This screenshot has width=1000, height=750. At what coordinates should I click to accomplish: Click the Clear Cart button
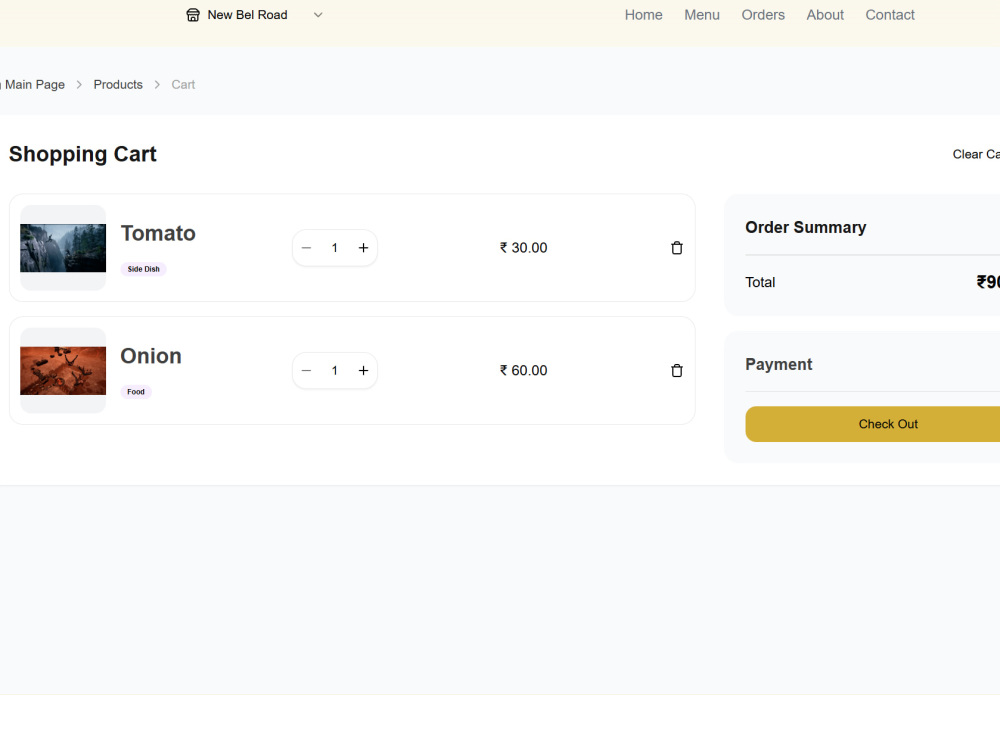976,154
